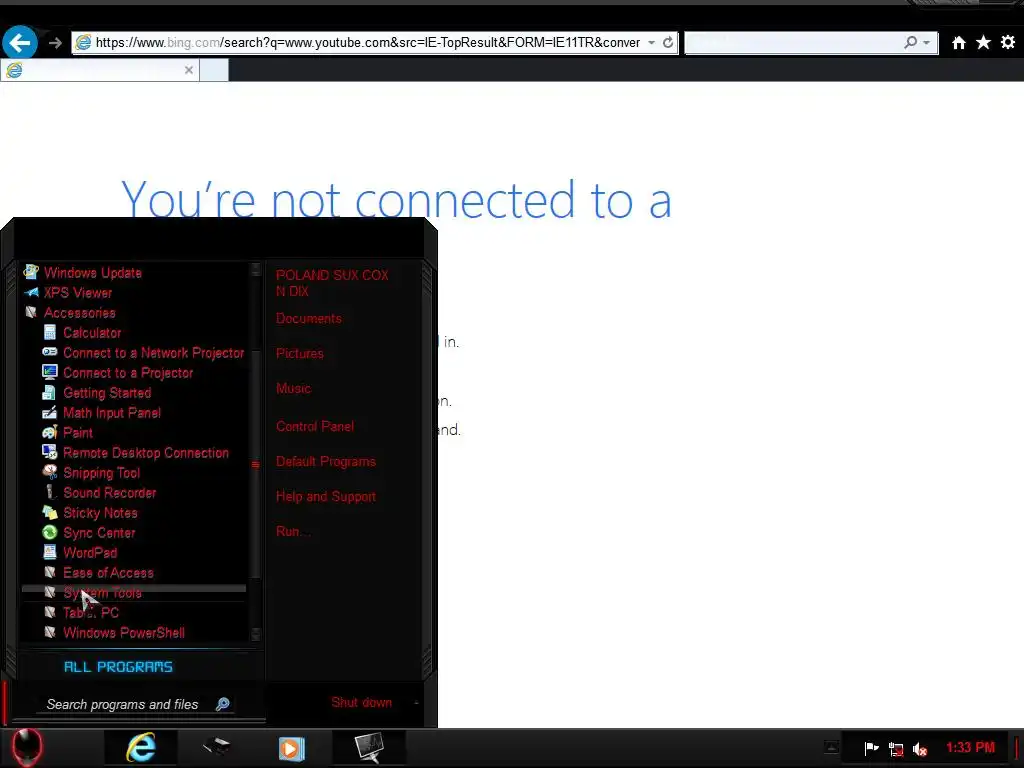Click the programs list scrollbar thumb
This screenshot has height=768, width=1024.
click(x=255, y=464)
